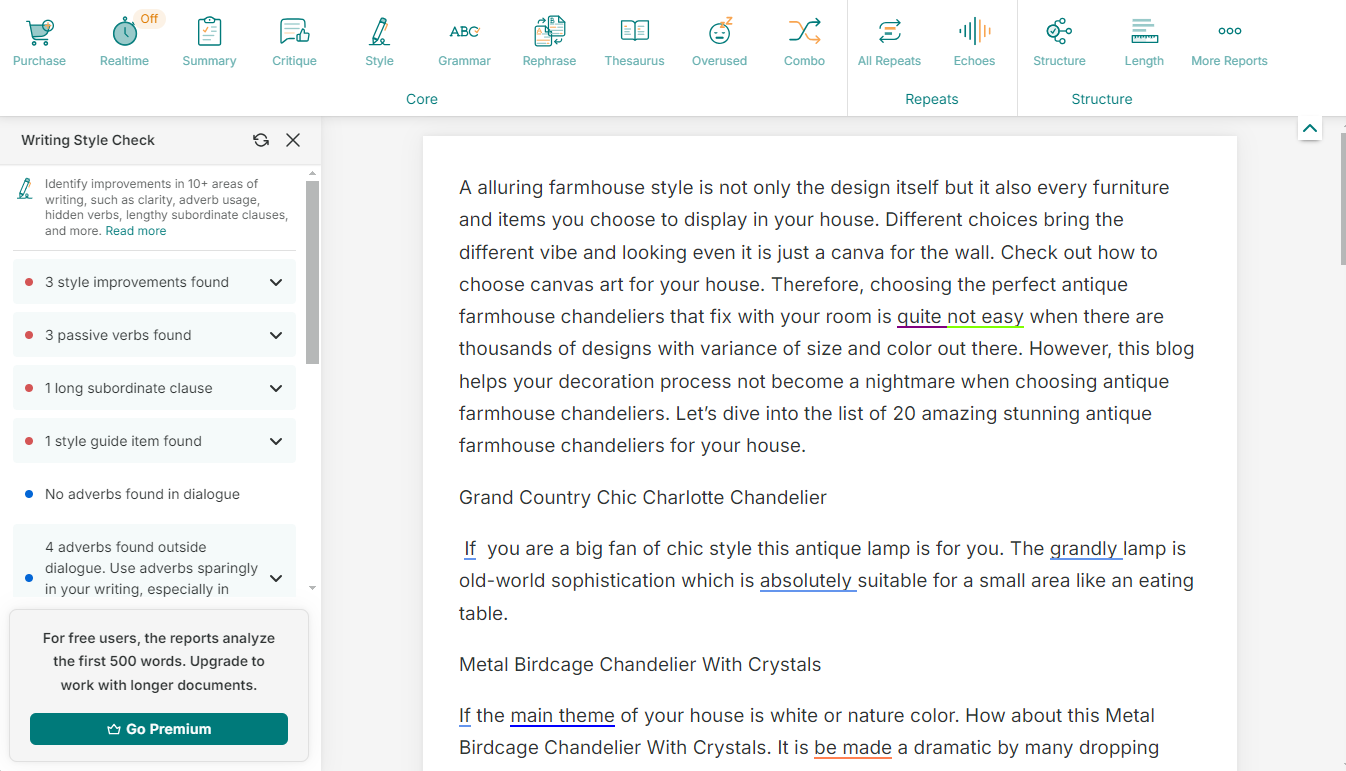Open the Echoes report
1346x771 pixels.
[x=974, y=33]
